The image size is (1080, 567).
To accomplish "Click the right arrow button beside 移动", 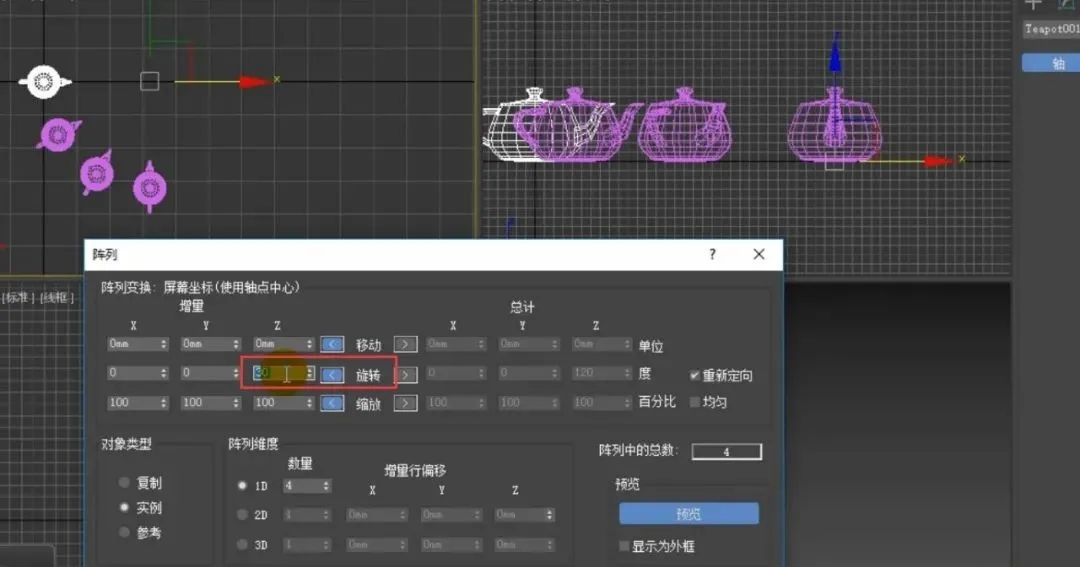I will click(405, 344).
